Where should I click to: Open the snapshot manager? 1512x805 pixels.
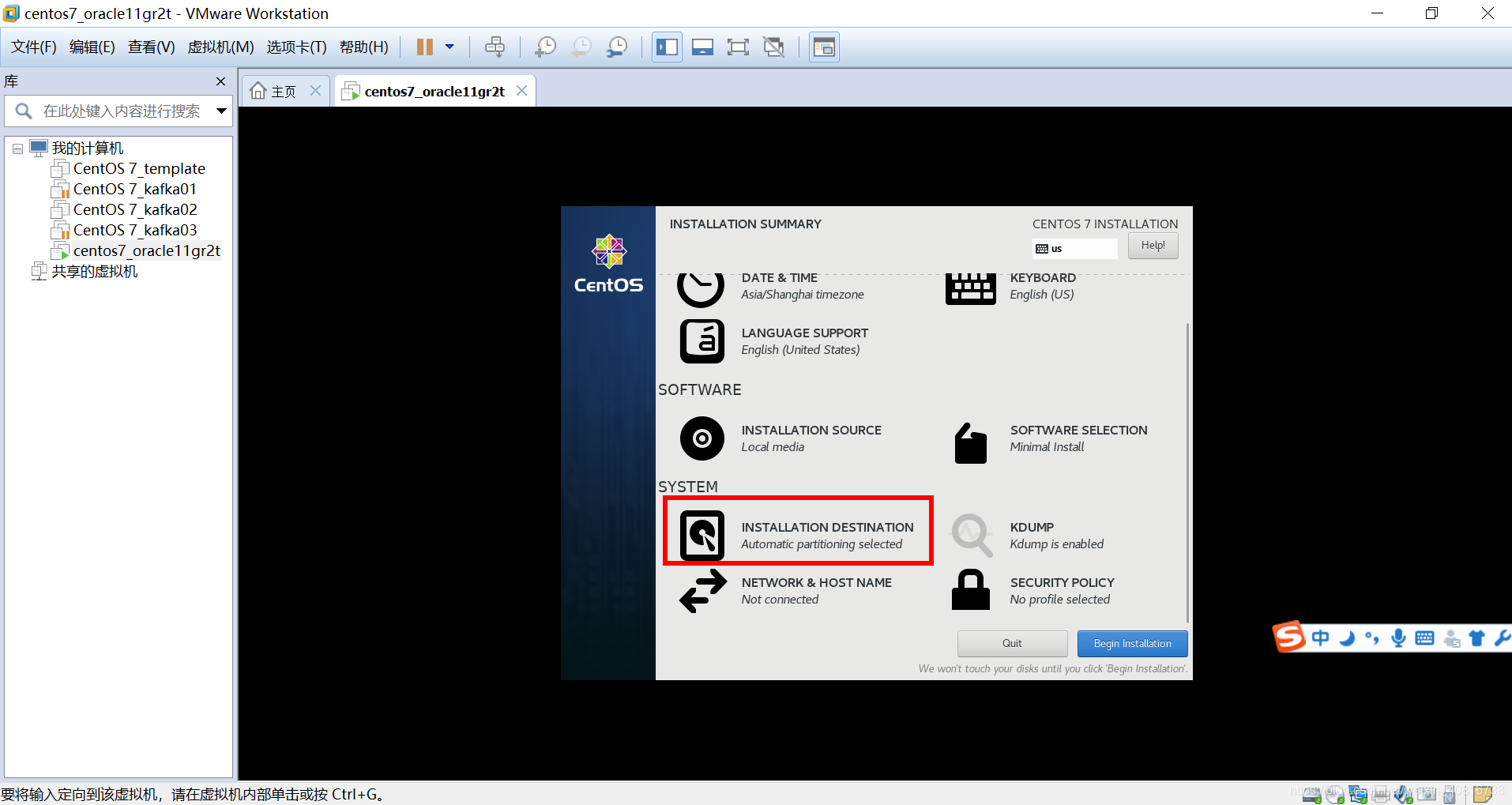(x=617, y=47)
